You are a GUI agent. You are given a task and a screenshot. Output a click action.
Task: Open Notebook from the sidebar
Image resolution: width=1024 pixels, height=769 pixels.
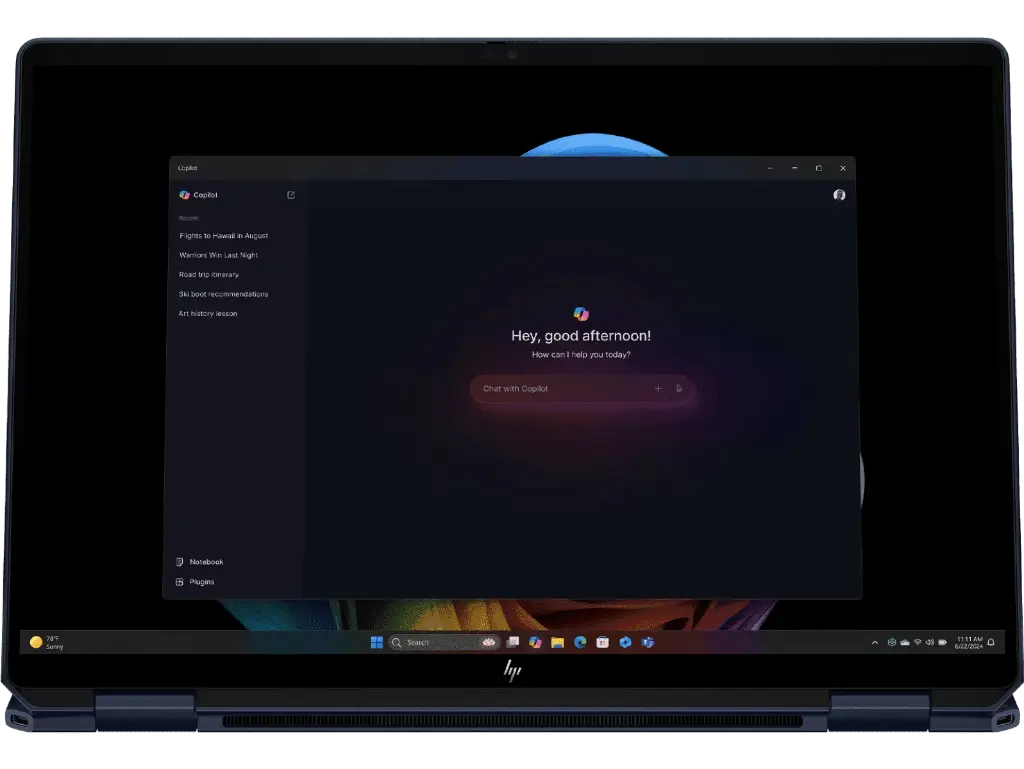[x=200, y=561]
